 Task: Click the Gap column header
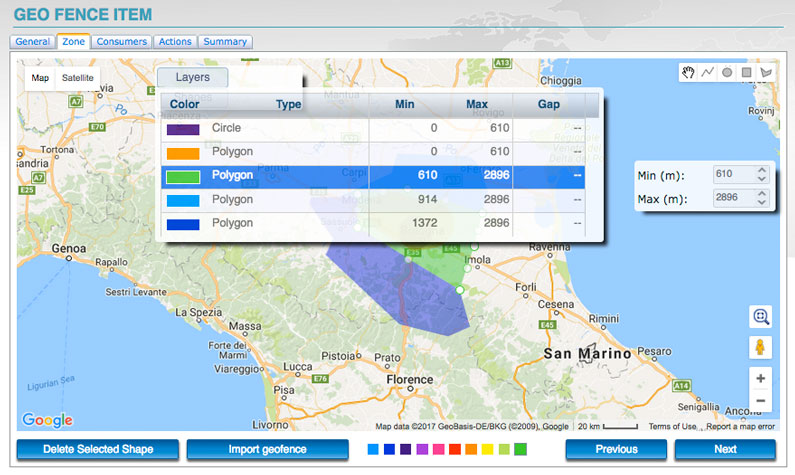(x=549, y=104)
